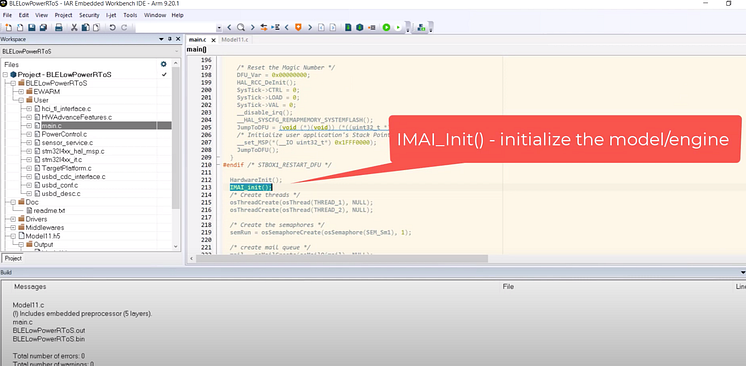This screenshot has height=366, width=746.
Task: Open the Window menu
Action: pos(155,15)
